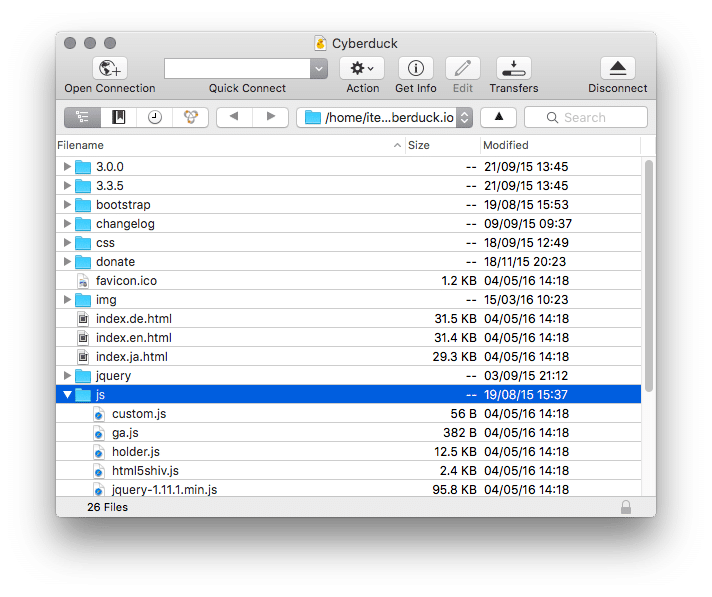Image resolution: width=712 pixels, height=597 pixels.
Task: Go back with the left arrow button
Action: point(234,117)
